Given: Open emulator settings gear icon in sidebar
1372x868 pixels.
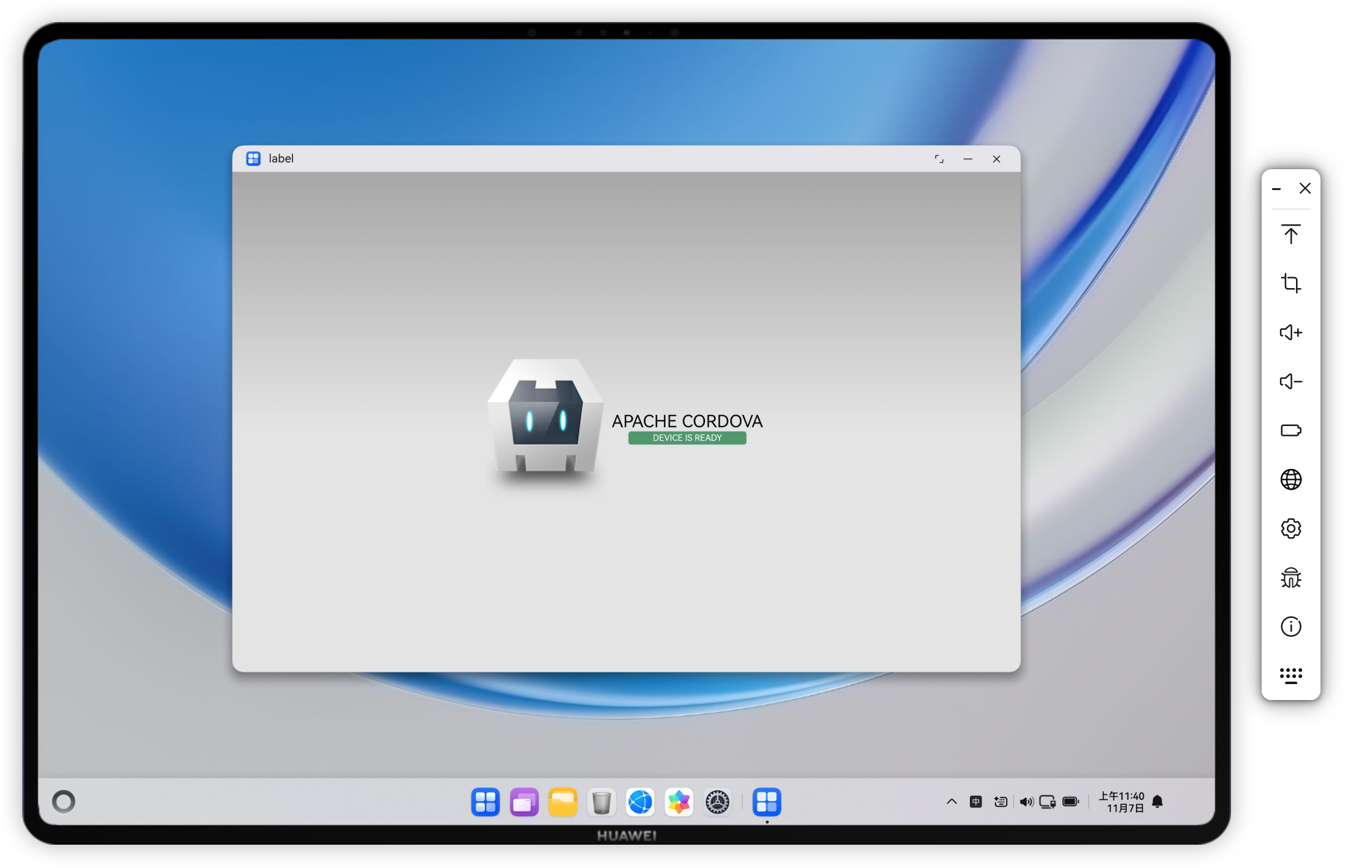Looking at the screenshot, I should [1290, 528].
